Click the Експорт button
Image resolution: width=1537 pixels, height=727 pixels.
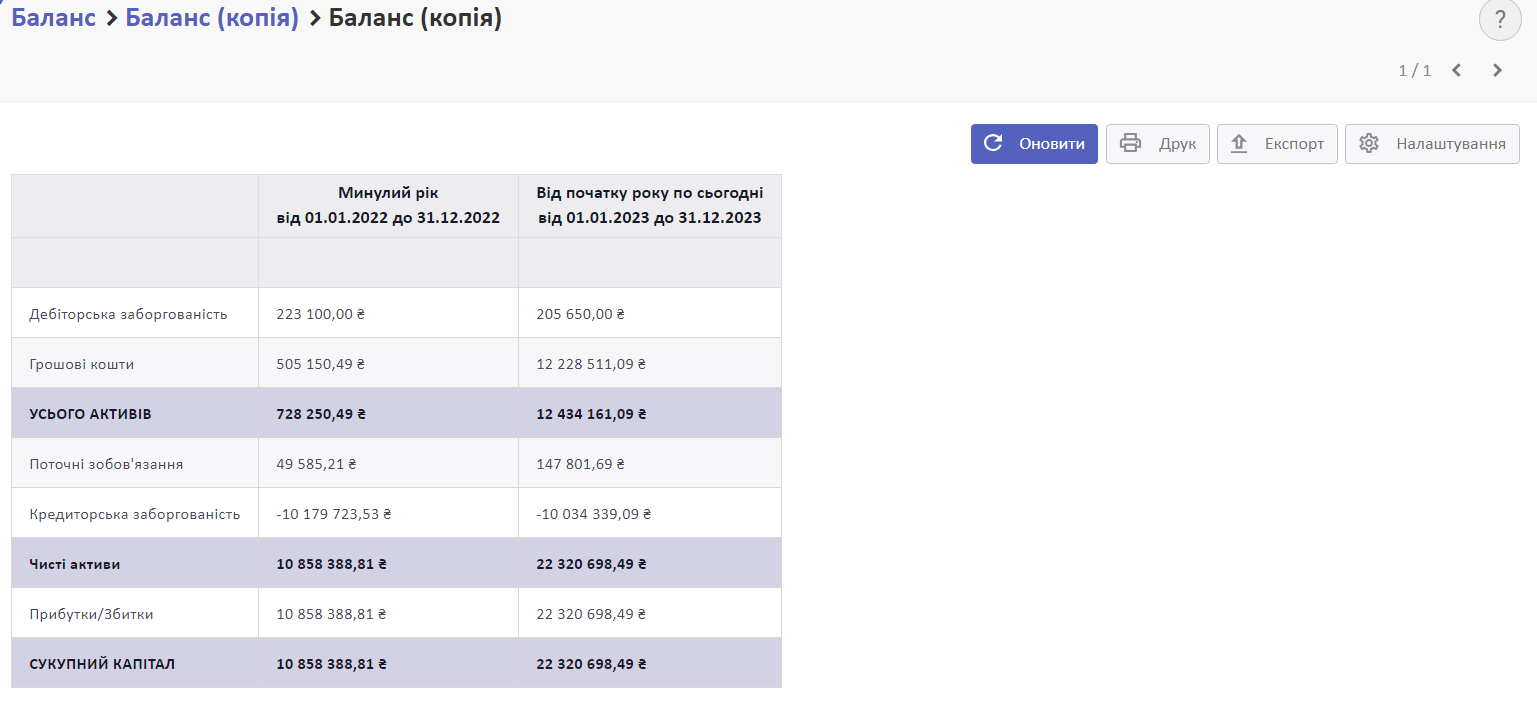(1277, 144)
